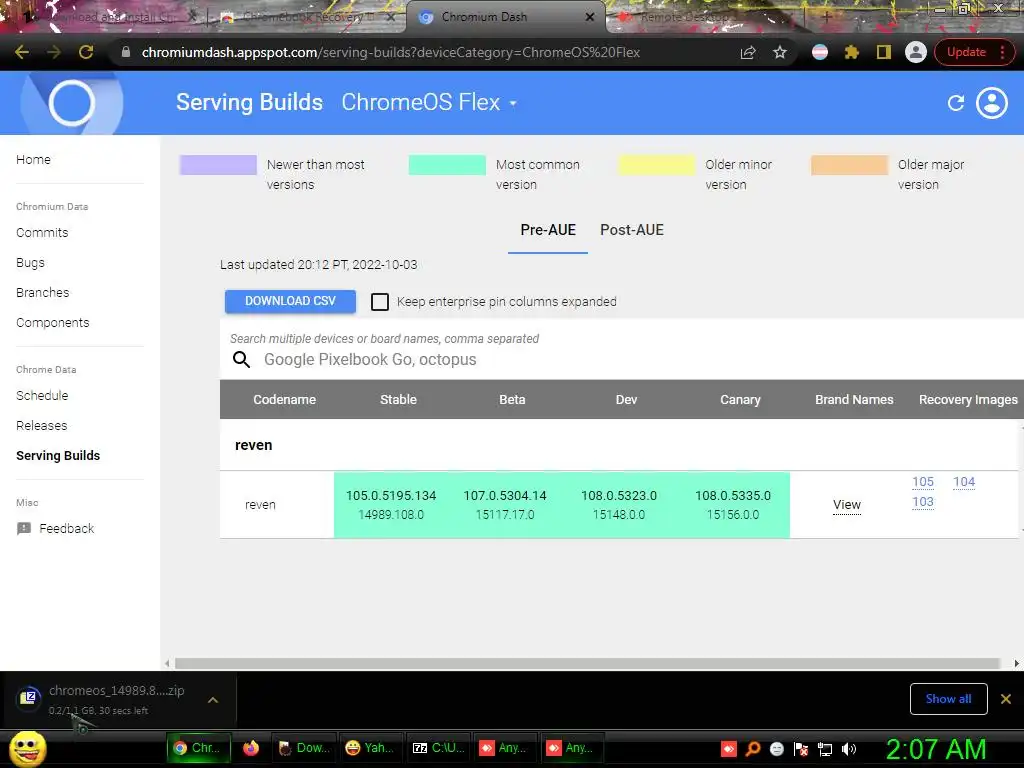1024x768 pixels.
Task: Open the striped flag extension icon
Action: [820, 52]
